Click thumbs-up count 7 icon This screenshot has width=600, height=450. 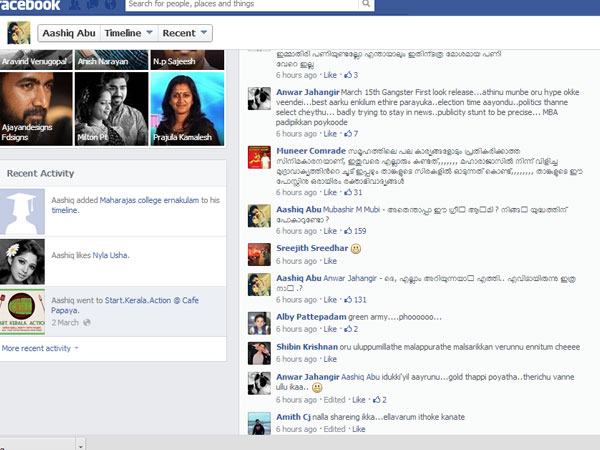point(348,134)
